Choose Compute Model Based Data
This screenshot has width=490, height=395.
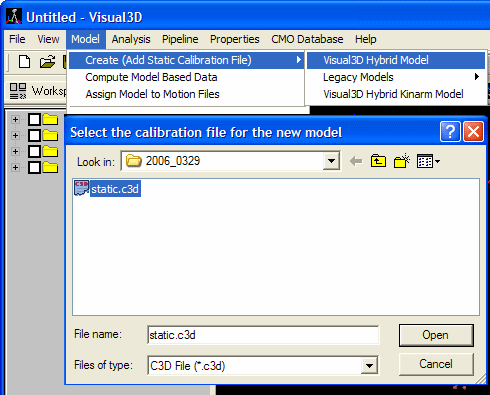pyautogui.click(x=187, y=77)
